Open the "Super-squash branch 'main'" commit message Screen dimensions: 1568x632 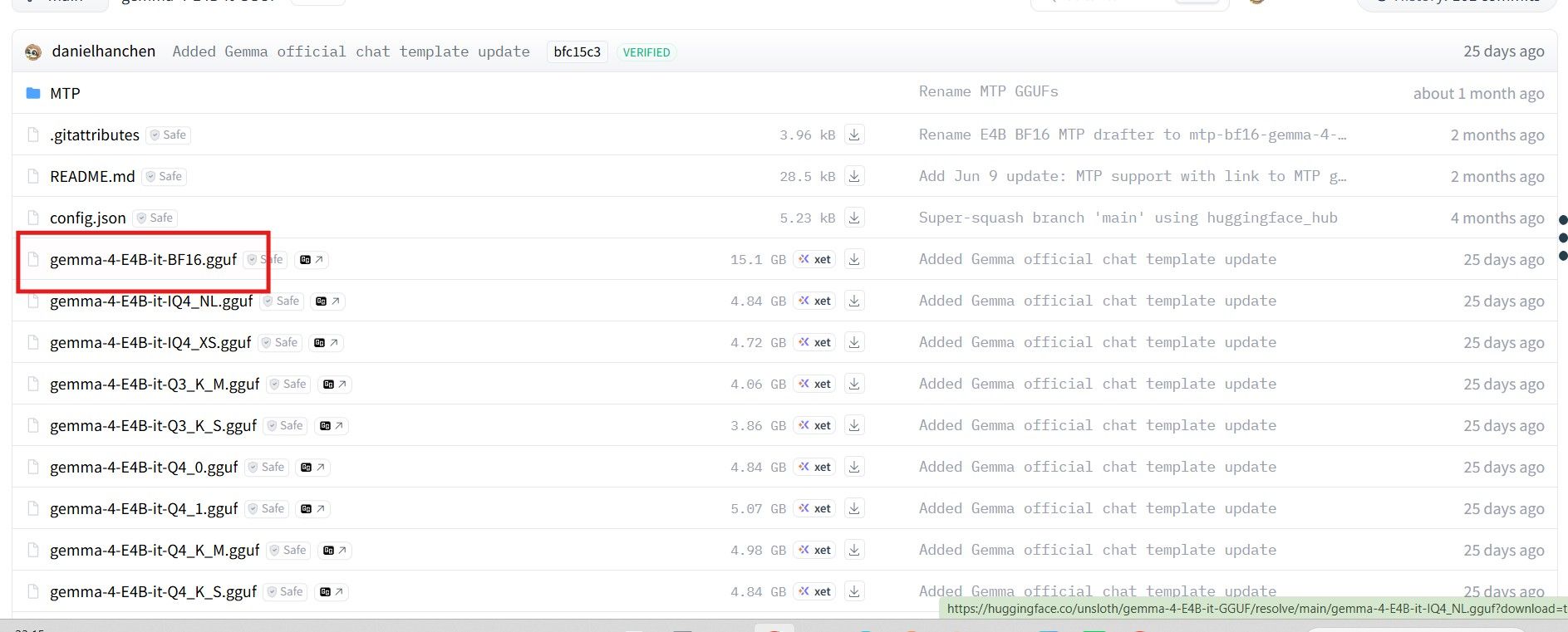click(x=1128, y=218)
